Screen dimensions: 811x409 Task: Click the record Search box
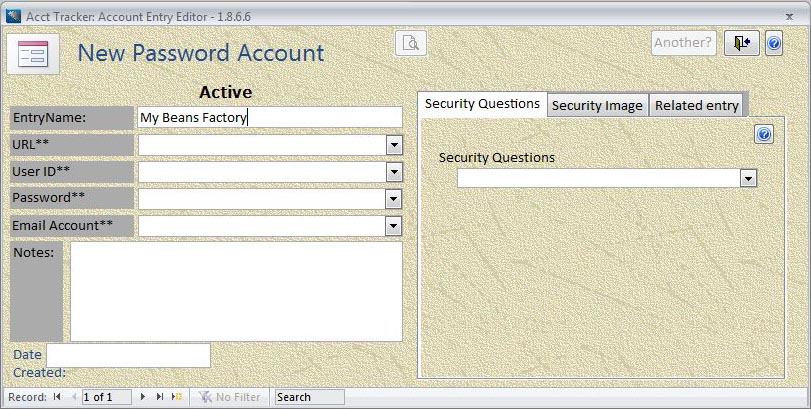[309, 397]
